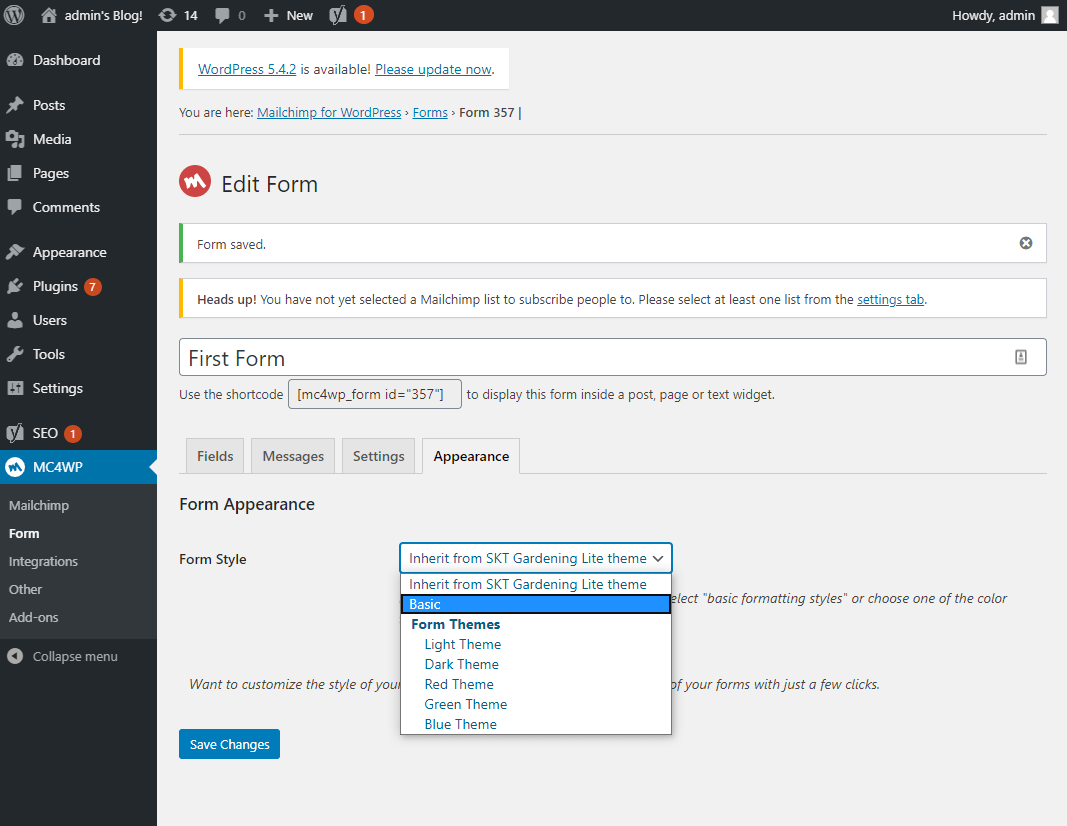Image resolution: width=1067 pixels, height=826 pixels.
Task: Open the comments bubble icon in admin bar
Action: click(x=222, y=15)
